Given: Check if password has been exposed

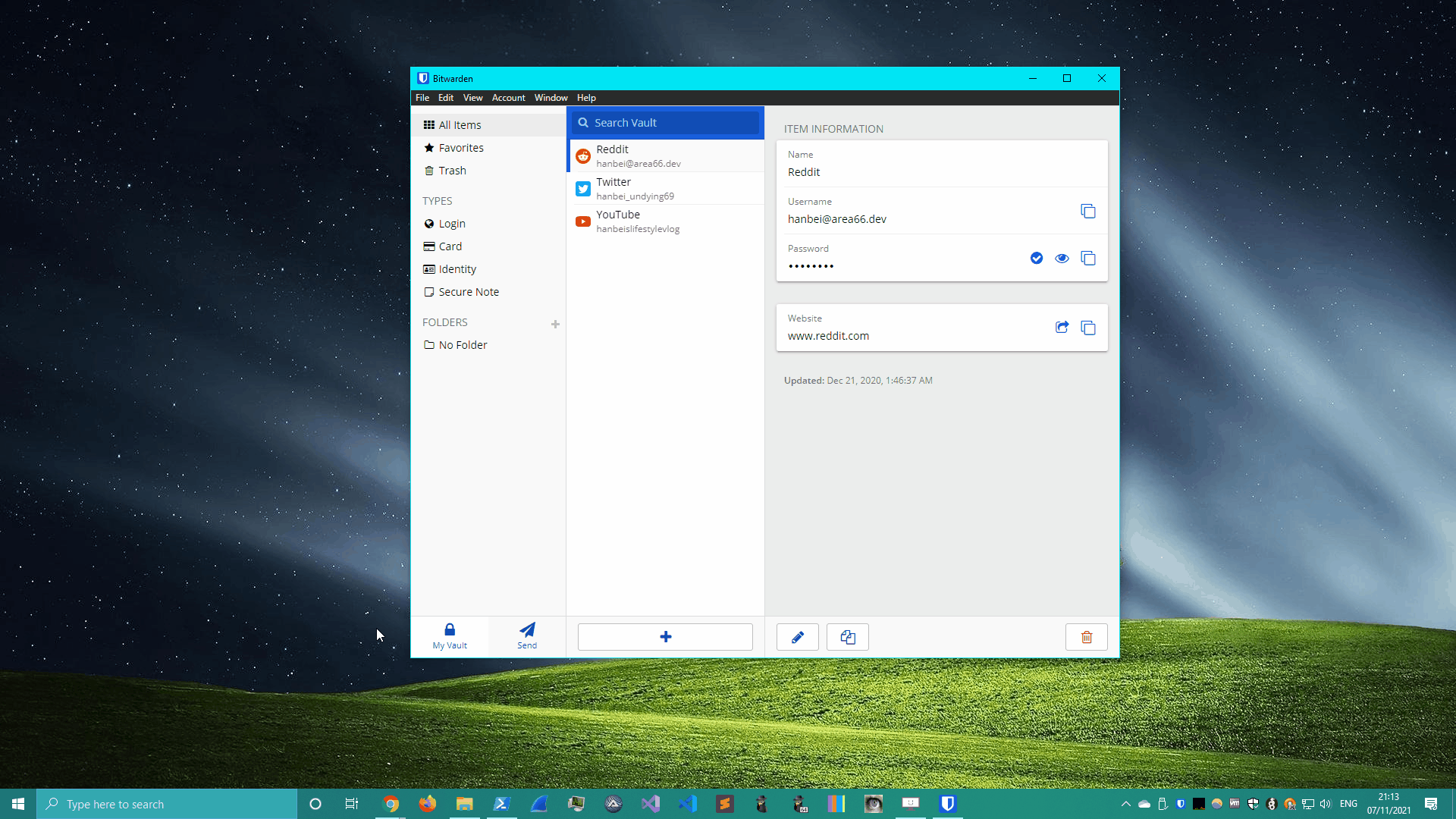Looking at the screenshot, I should click(x=1037, y=258).
